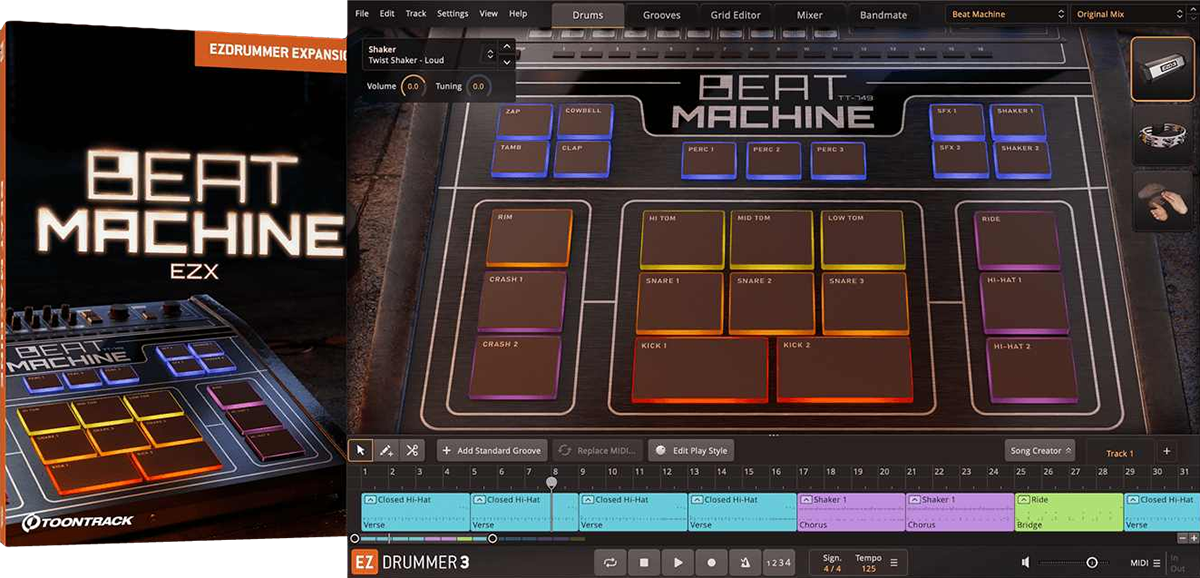Toggle the MIDI In/Out indicator
Viewport: 1200px width, 578px height.
[x=1177, y=563]
